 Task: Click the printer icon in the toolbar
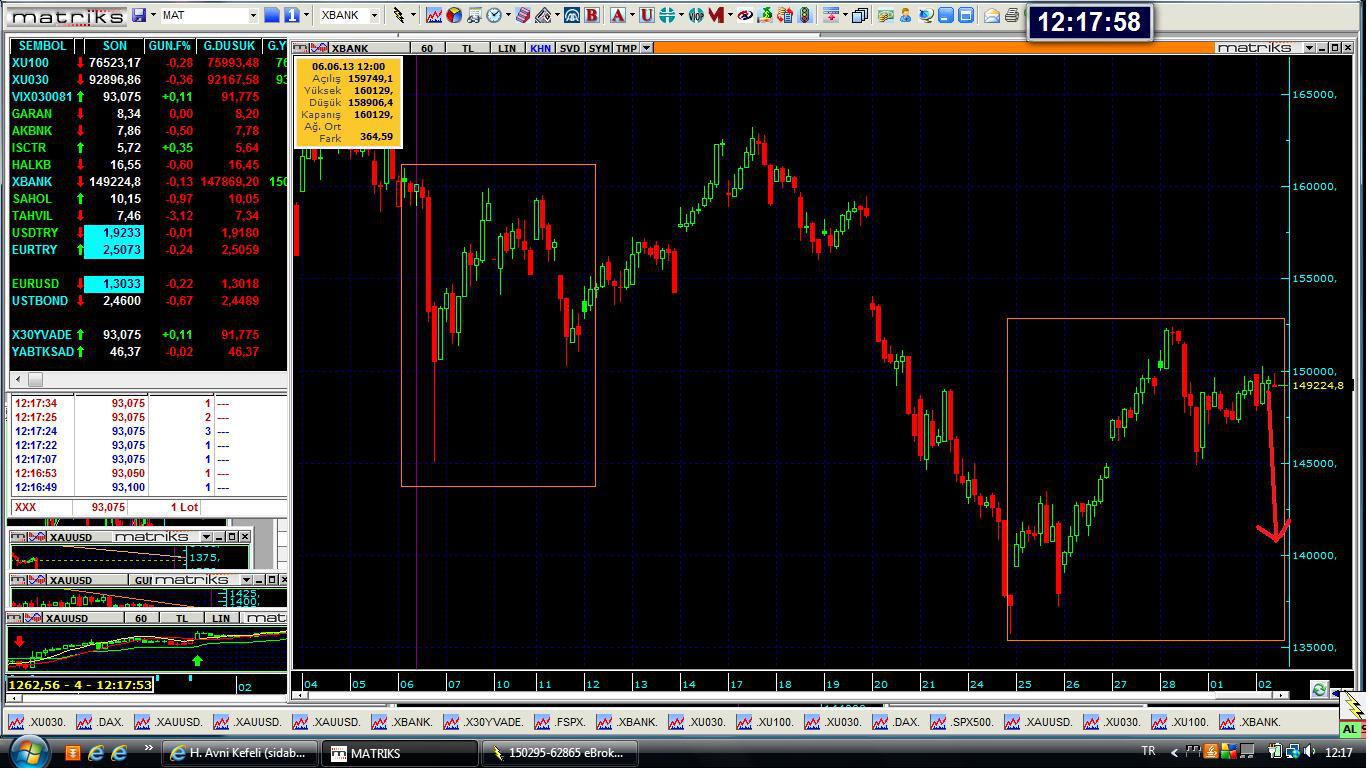pos(1011,15)
